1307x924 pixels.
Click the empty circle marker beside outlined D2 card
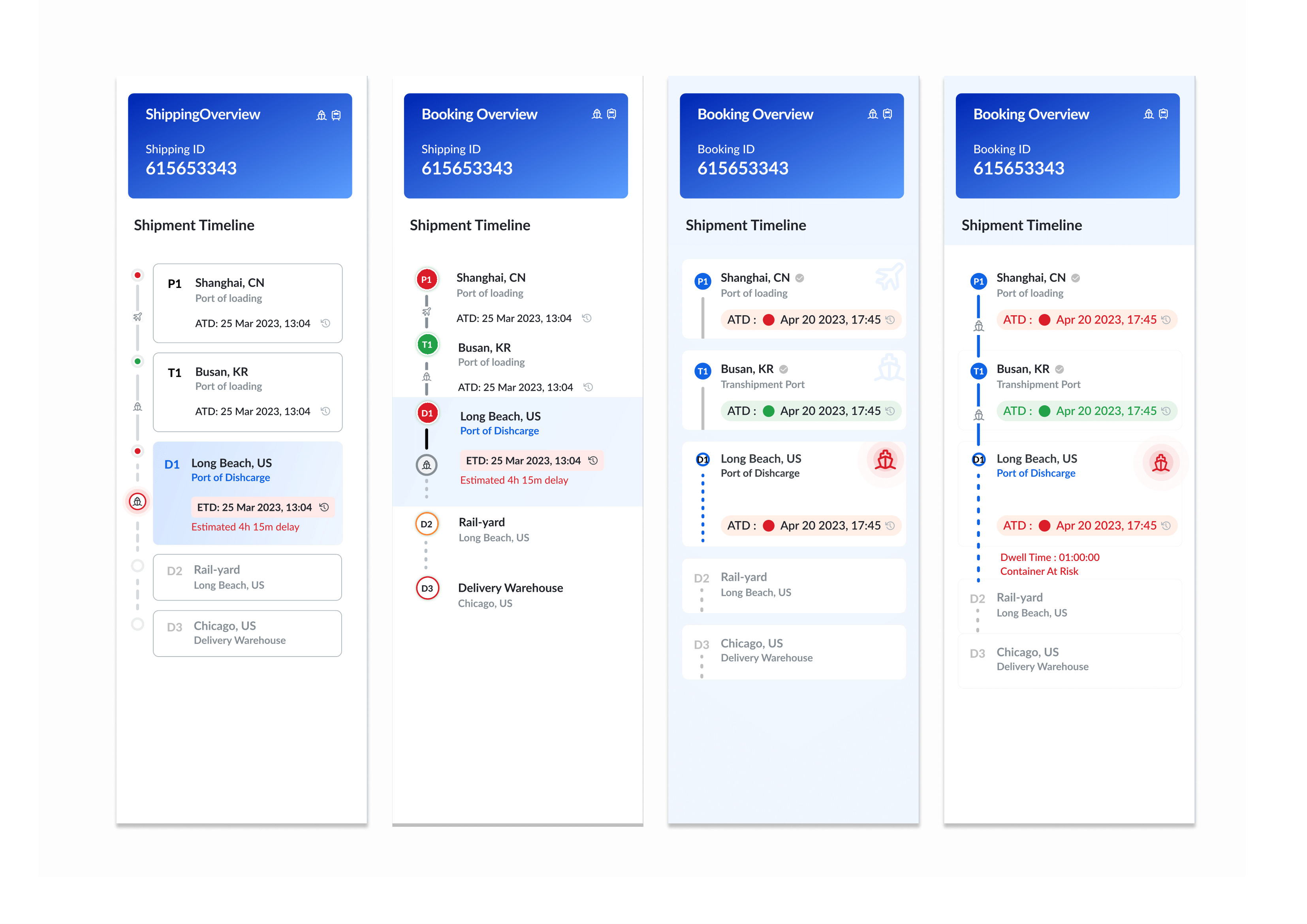point(138,565)
